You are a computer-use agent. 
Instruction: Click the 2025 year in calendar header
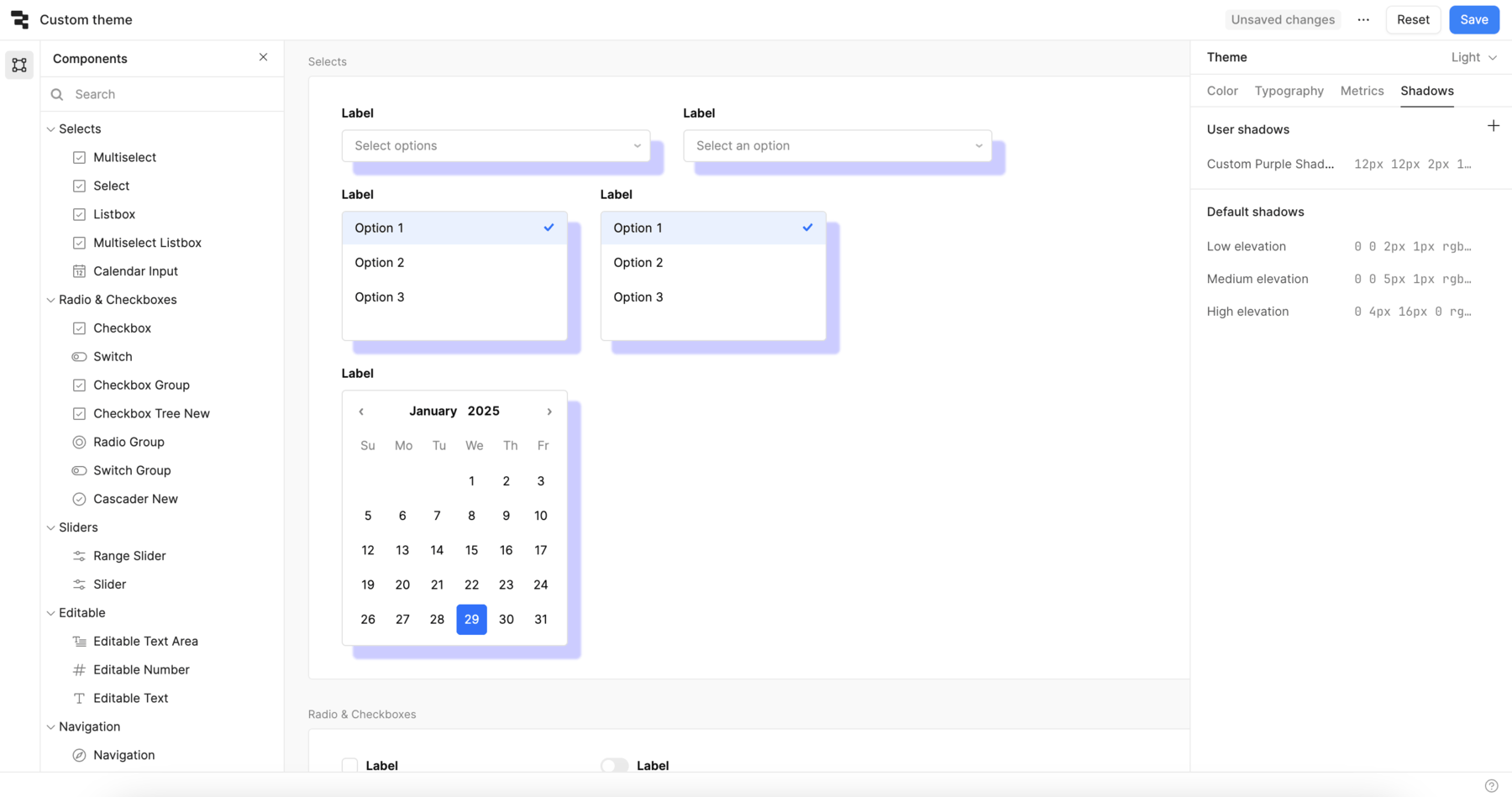tap(483, 411)
